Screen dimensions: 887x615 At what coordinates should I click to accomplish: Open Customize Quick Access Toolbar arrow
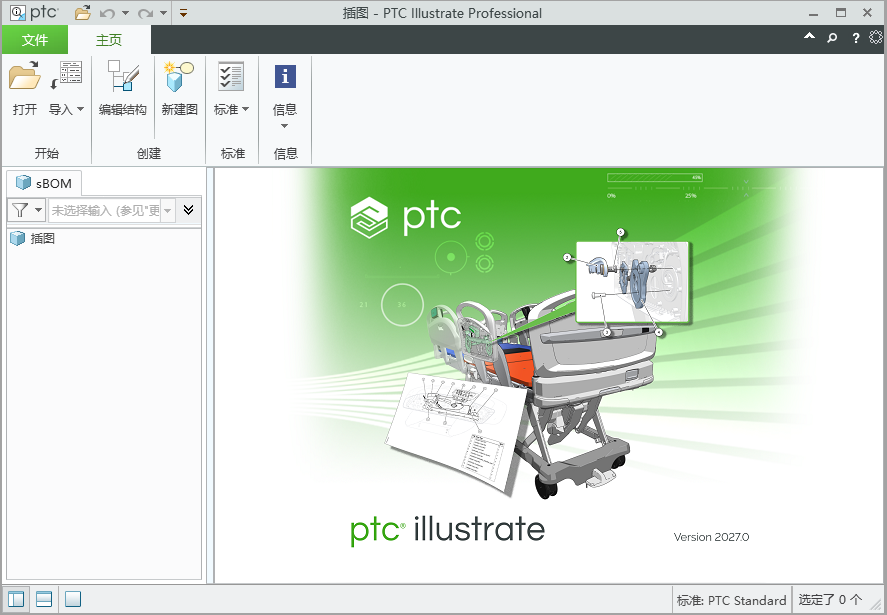coord(183,13)
